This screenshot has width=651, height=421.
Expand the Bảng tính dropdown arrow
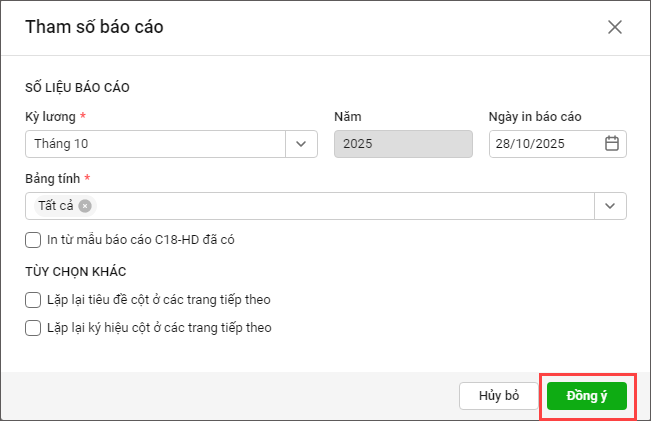(610, 206)
